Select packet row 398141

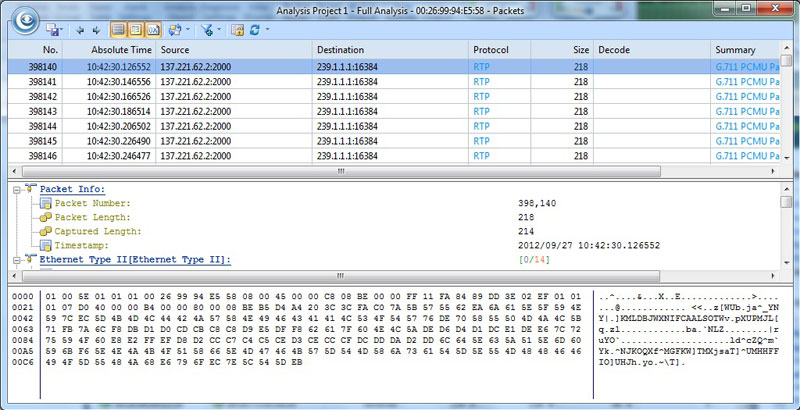click(x=394, y=82)
